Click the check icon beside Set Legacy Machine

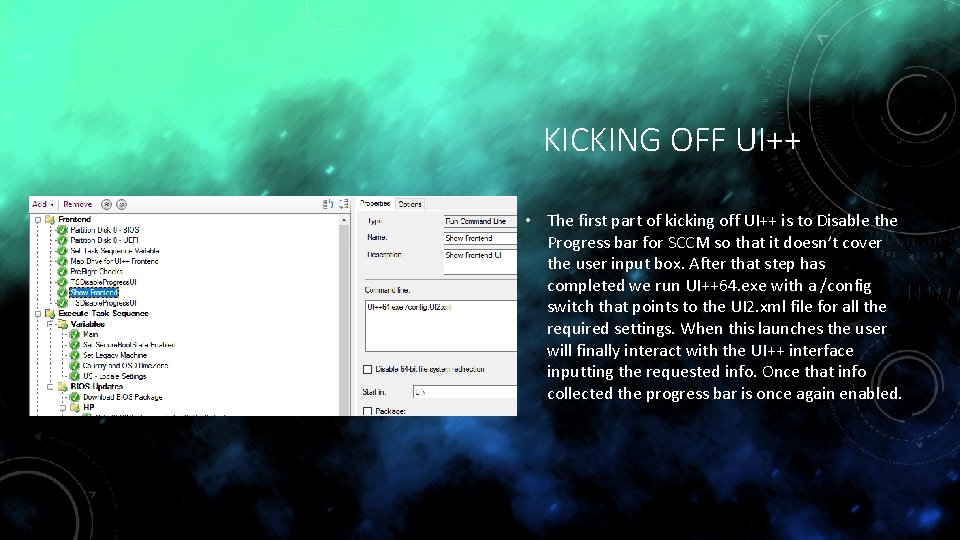pos(75,356)
